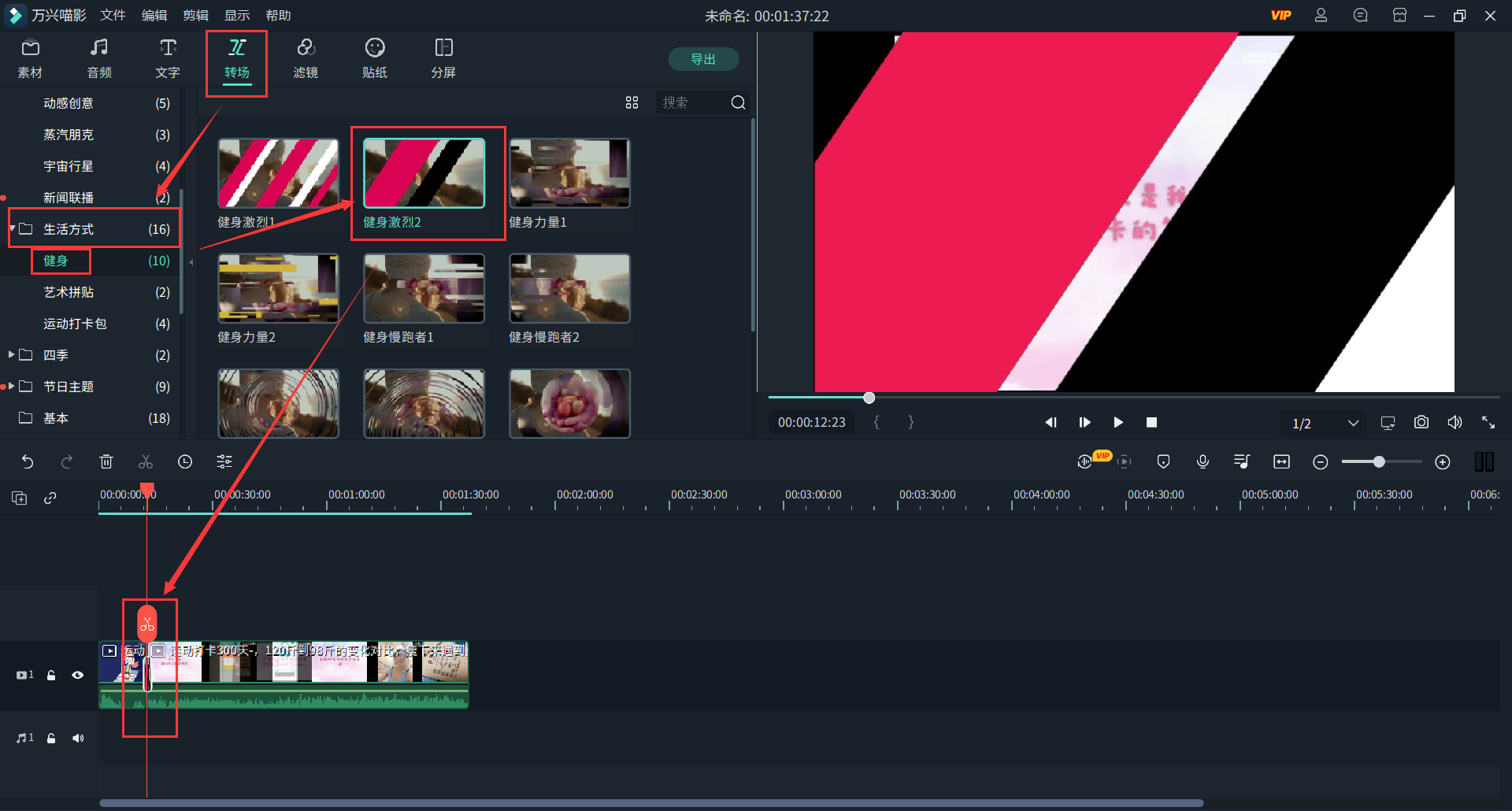Click the timeline zoom slider handle
The image size is (1512, 811).
[x=1379, y=462]
